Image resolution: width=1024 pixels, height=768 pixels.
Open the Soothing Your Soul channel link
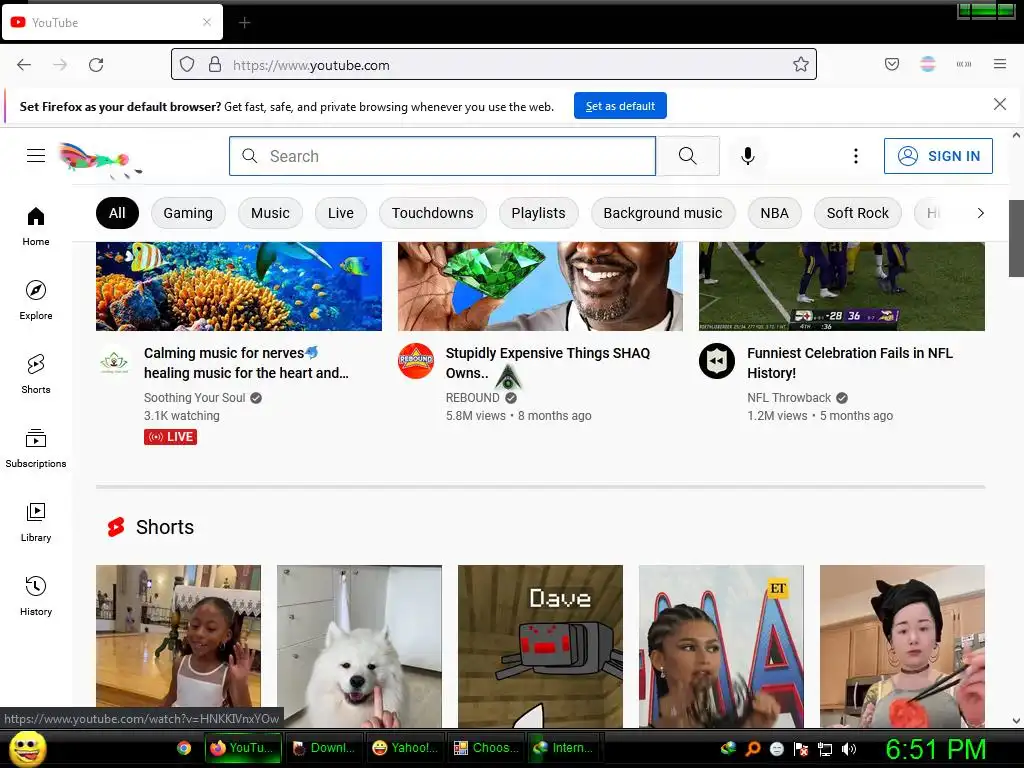pos(195,398)
